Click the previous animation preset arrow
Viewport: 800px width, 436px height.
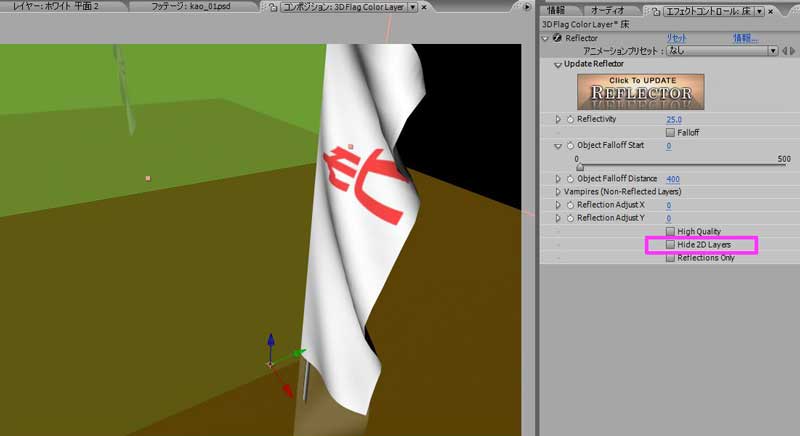785,51
